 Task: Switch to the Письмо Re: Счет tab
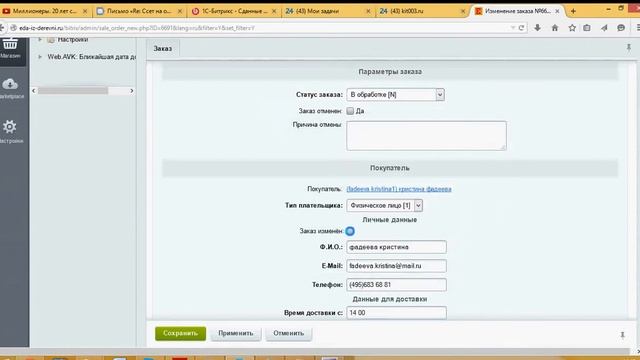pos(140,11)
